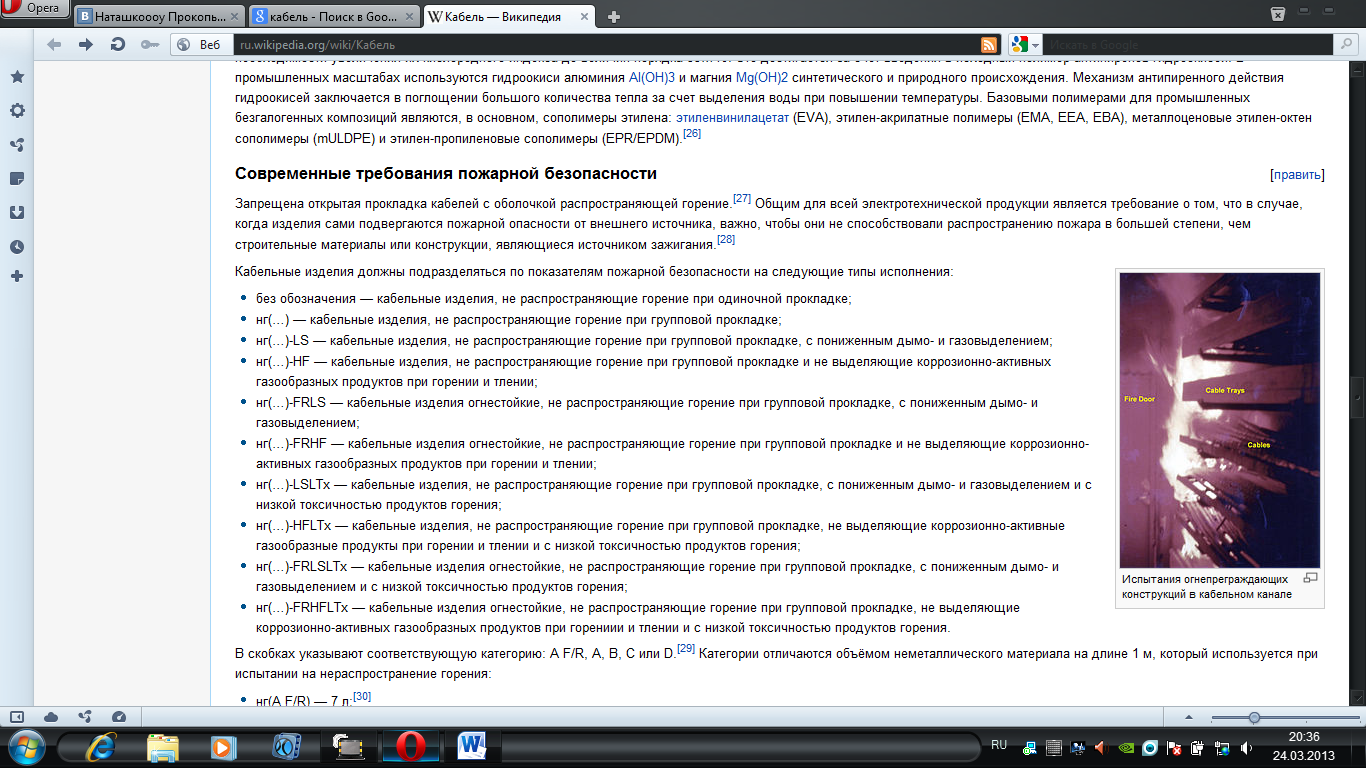The image size is (1366, 768).
Task: Click footnote reference [28]
Action: click(725, 239)
